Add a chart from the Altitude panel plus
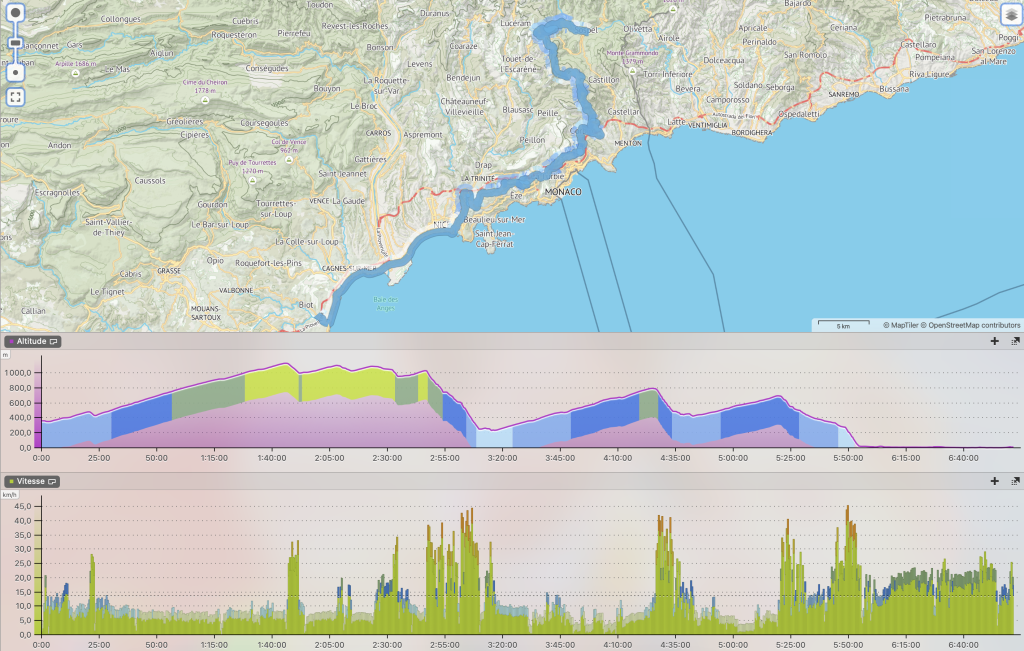 pyautogui.click(x=994, y=341)
